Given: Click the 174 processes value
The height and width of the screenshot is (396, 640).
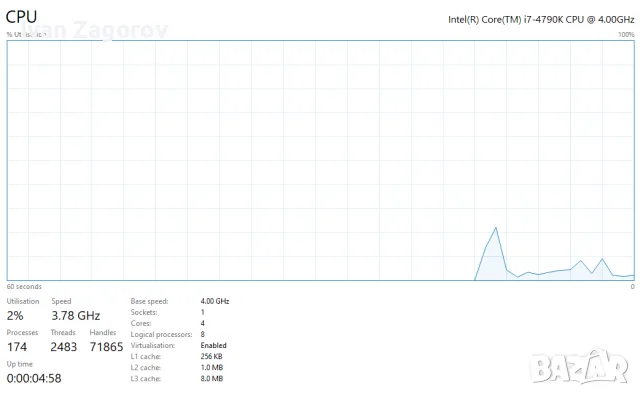Looking at the screenshot, I should 17,347.
